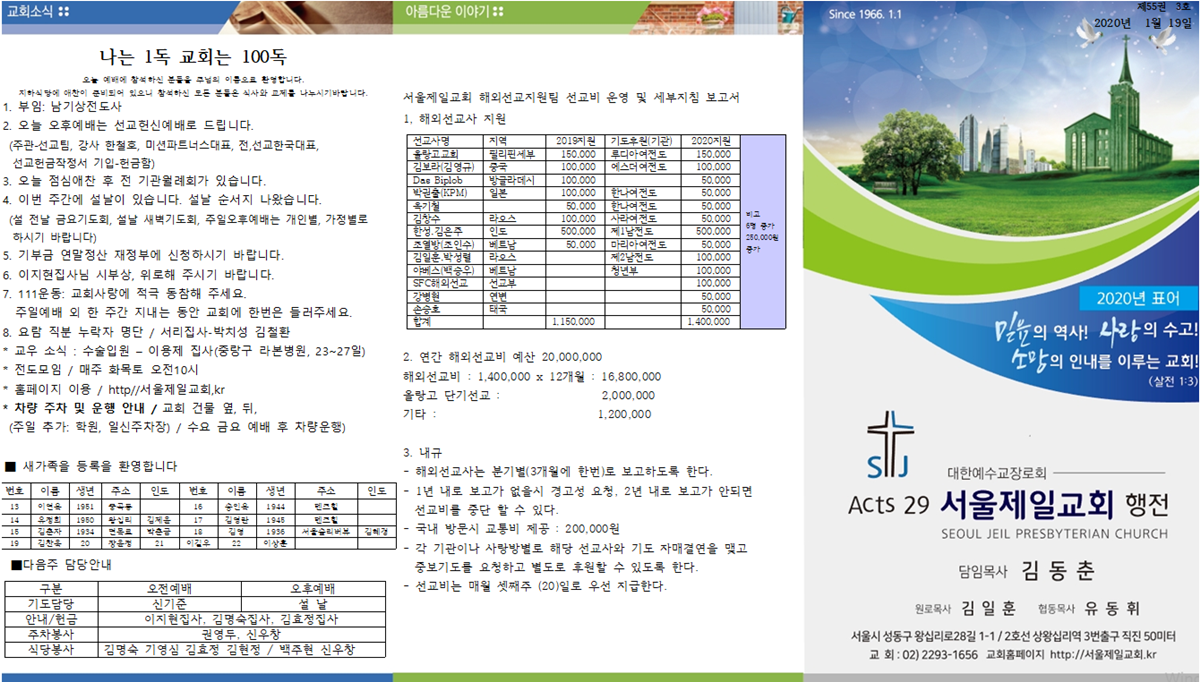Click the '기도담당' row label

coord(50,604)
